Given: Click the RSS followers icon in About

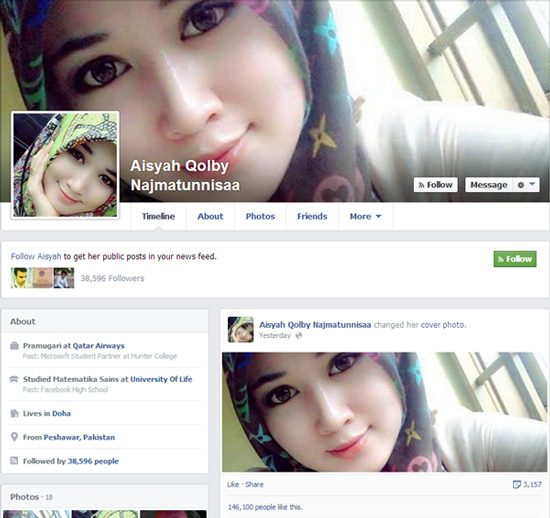Looking at the screenshot, I should pyautogui.click(x=14, y=460).
